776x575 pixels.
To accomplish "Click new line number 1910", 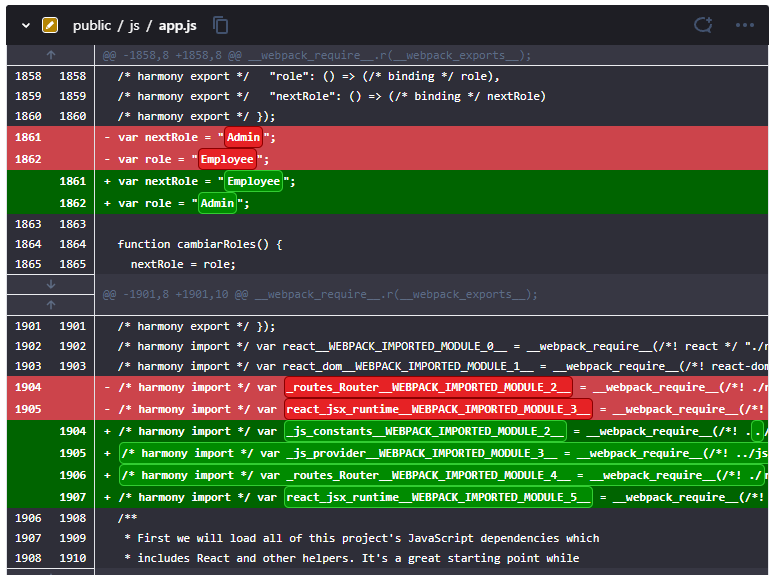I will pos(72,558).
